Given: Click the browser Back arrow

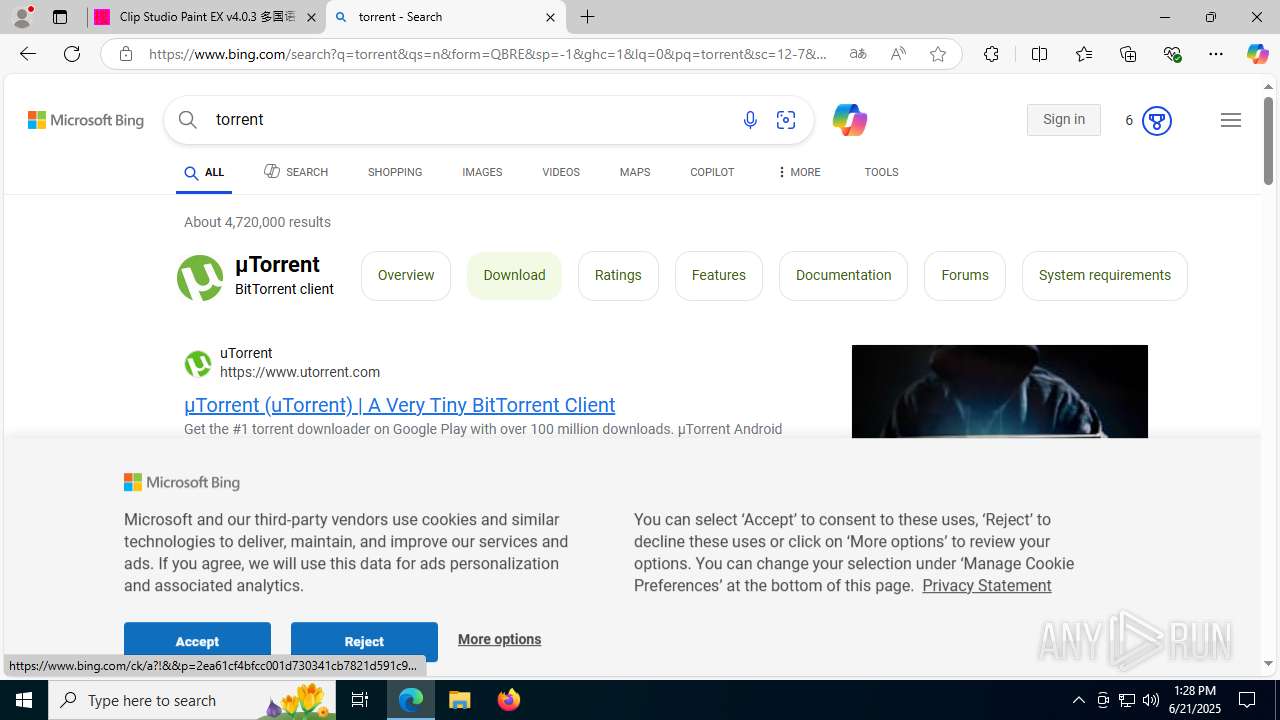Looking at the screenshot, I should (x=27, y=54).
